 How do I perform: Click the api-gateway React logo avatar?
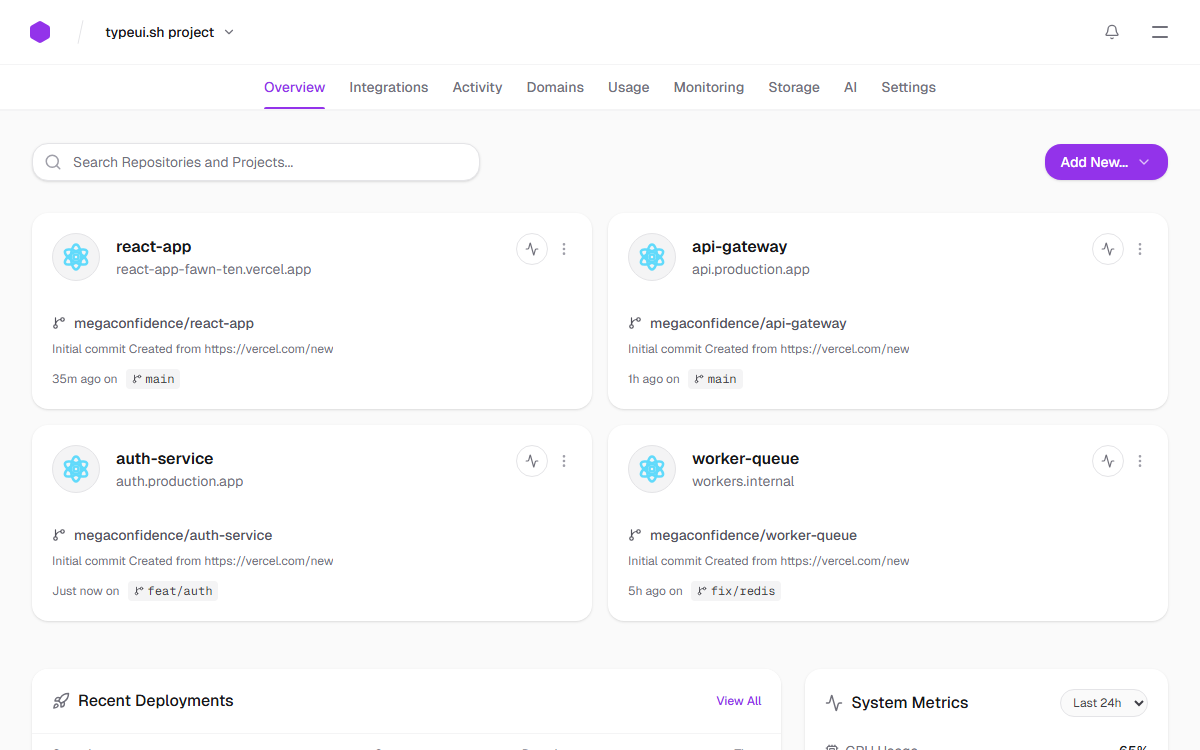652,257
